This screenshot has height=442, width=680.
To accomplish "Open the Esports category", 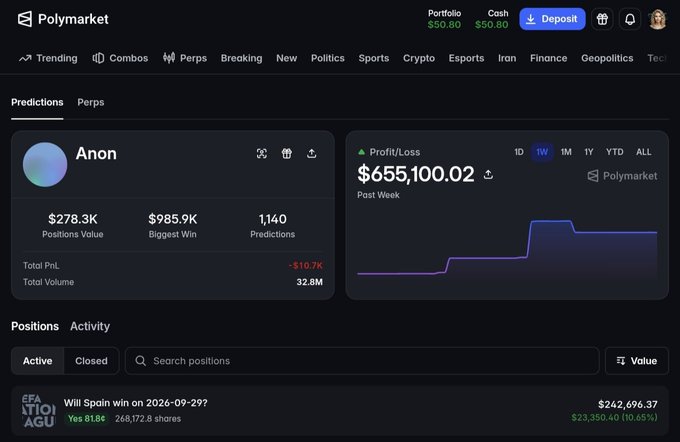I will point(466,58).
